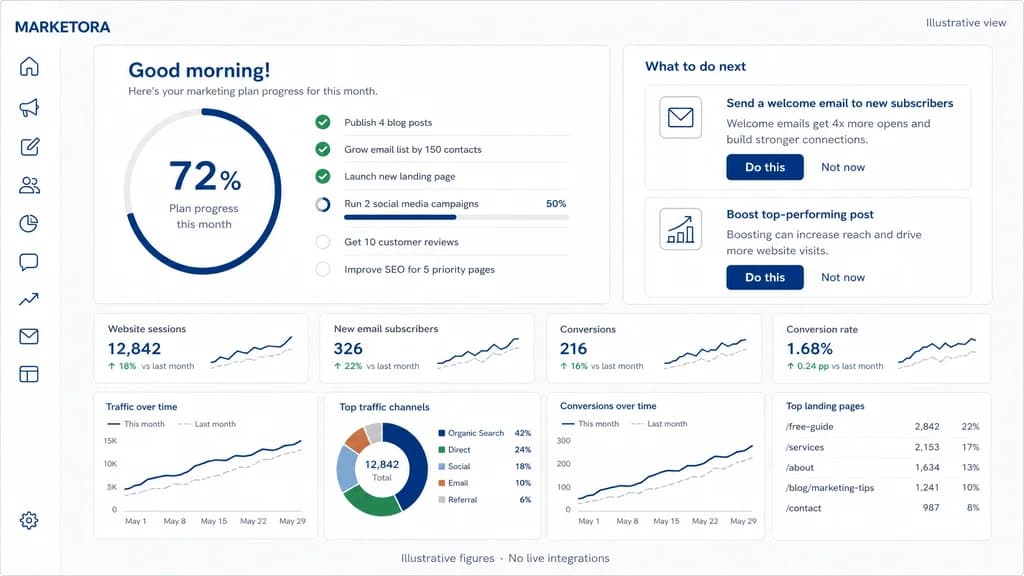Click 'Not now' for welcome email
This screenshot has height=576, width=1024.
point(842,167)
